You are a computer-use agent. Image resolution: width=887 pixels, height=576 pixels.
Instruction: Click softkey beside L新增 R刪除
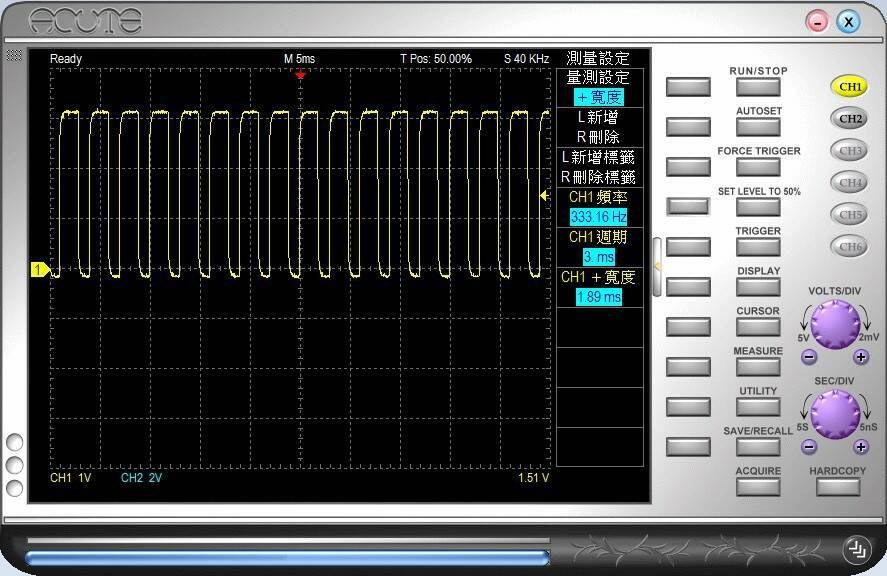click(x=688, y=127)
